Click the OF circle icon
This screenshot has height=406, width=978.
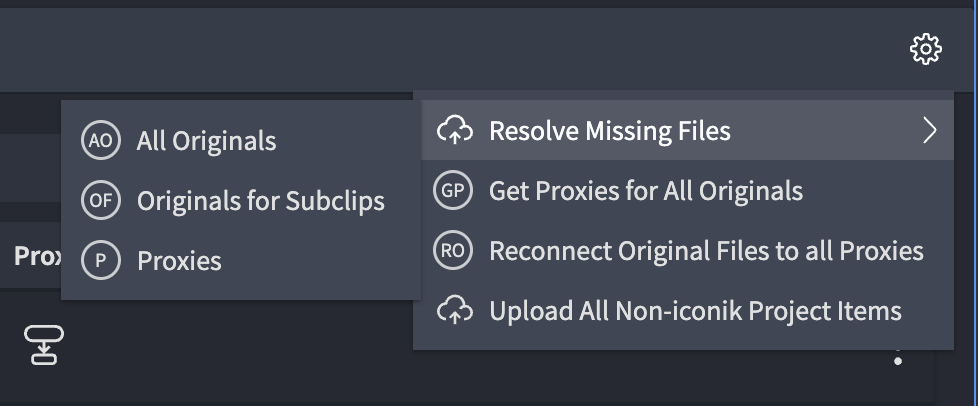101,200
